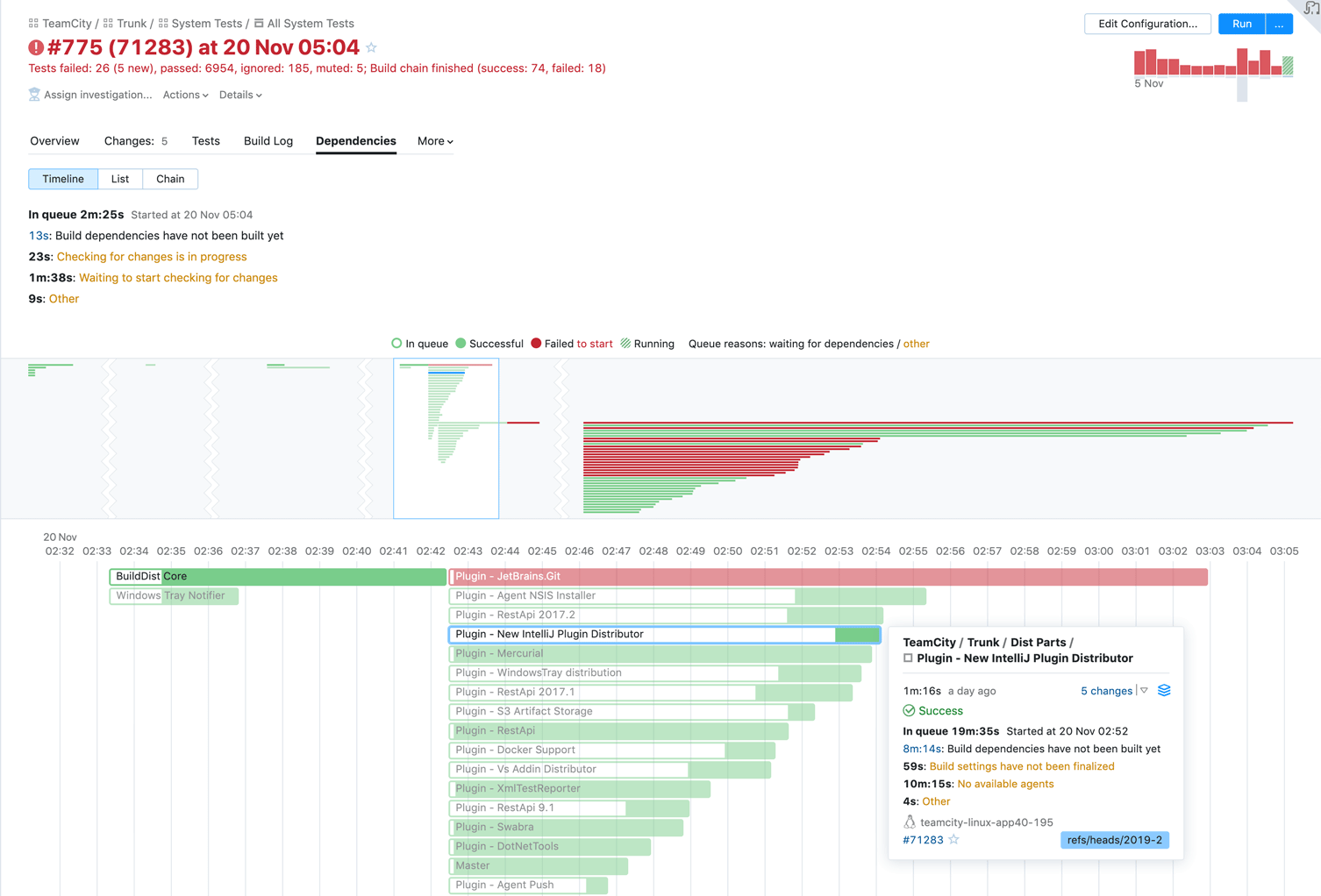Click the investigation icon beside Assign investigation

click(34, 95)
